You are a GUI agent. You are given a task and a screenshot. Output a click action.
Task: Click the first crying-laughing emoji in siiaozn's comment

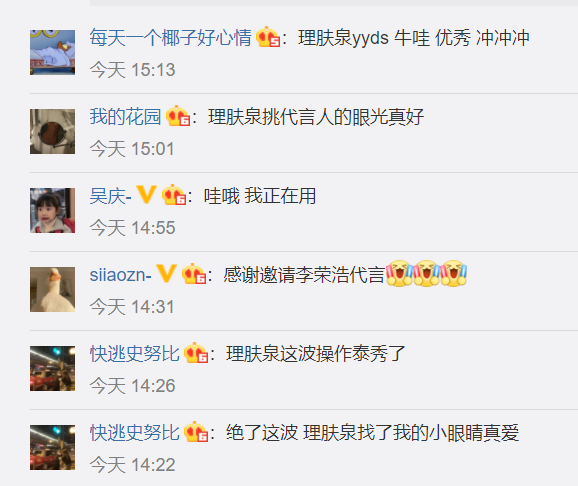coord(399,273)
